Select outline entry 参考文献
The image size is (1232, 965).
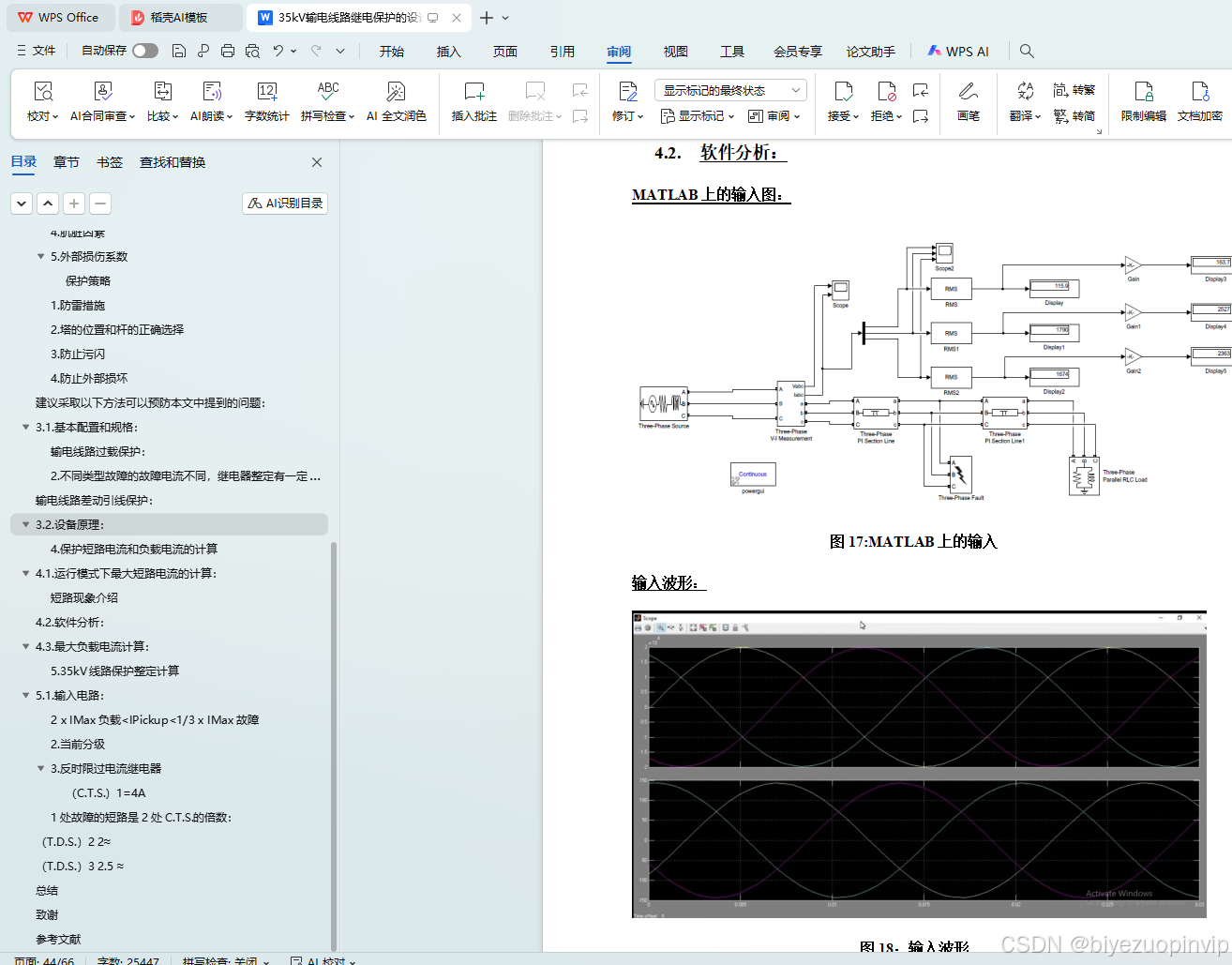pos(58,939)
